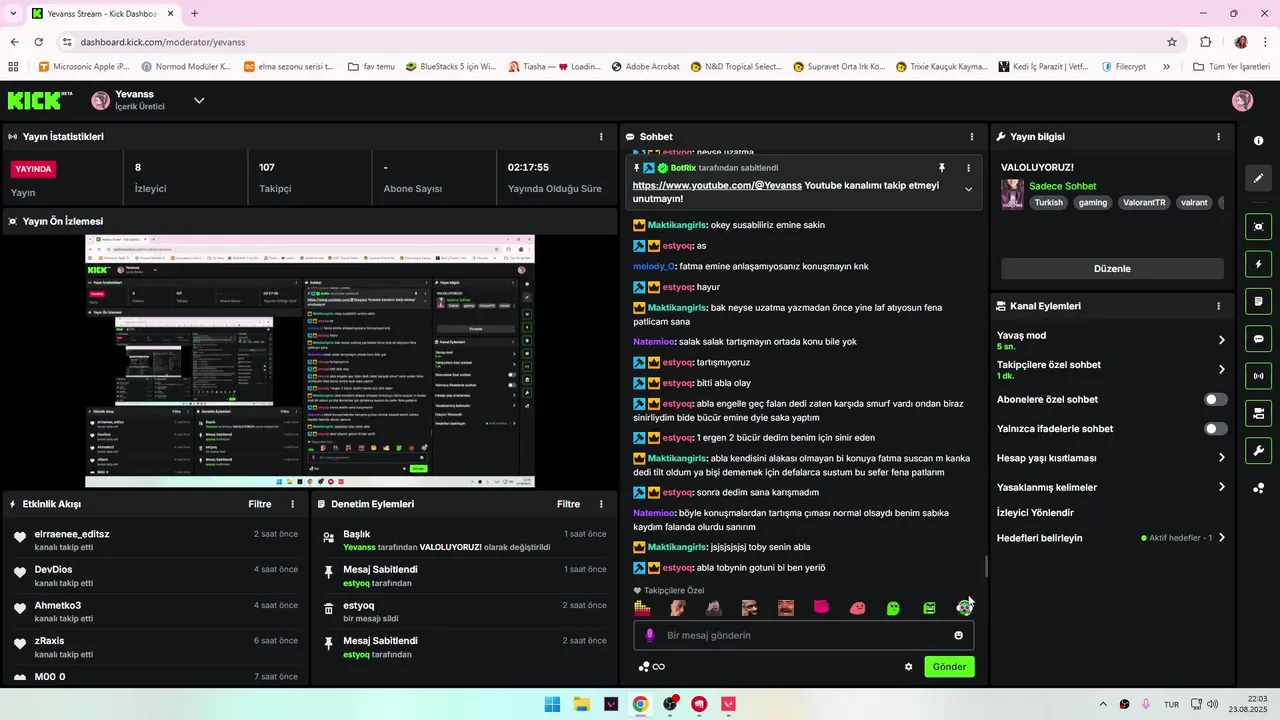Open Yayın İstatistikleri three-dot menu
The height and width of the screenshot is (720, 1280).
[601, 137]
